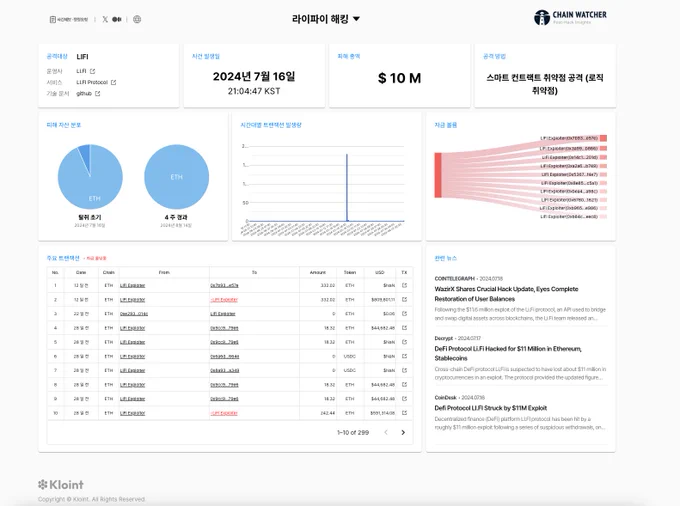Open TX link icon for transaction row 6
The image size is (680, 506).
(x=404, y=356)
